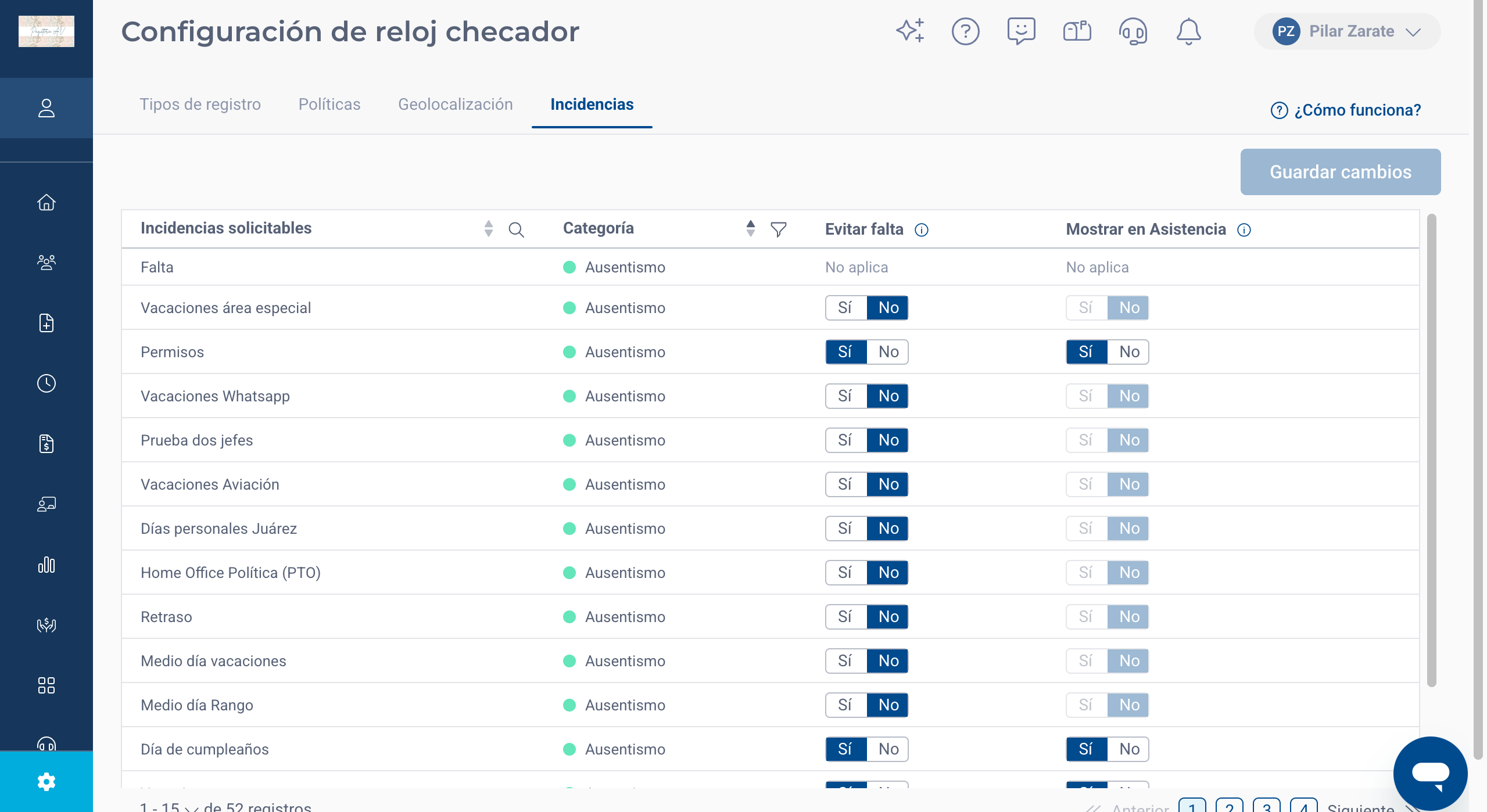Screen dimensions: 1487x812
Task: Open the clock icon in the sidebar
Action: (x=46, y=383)
